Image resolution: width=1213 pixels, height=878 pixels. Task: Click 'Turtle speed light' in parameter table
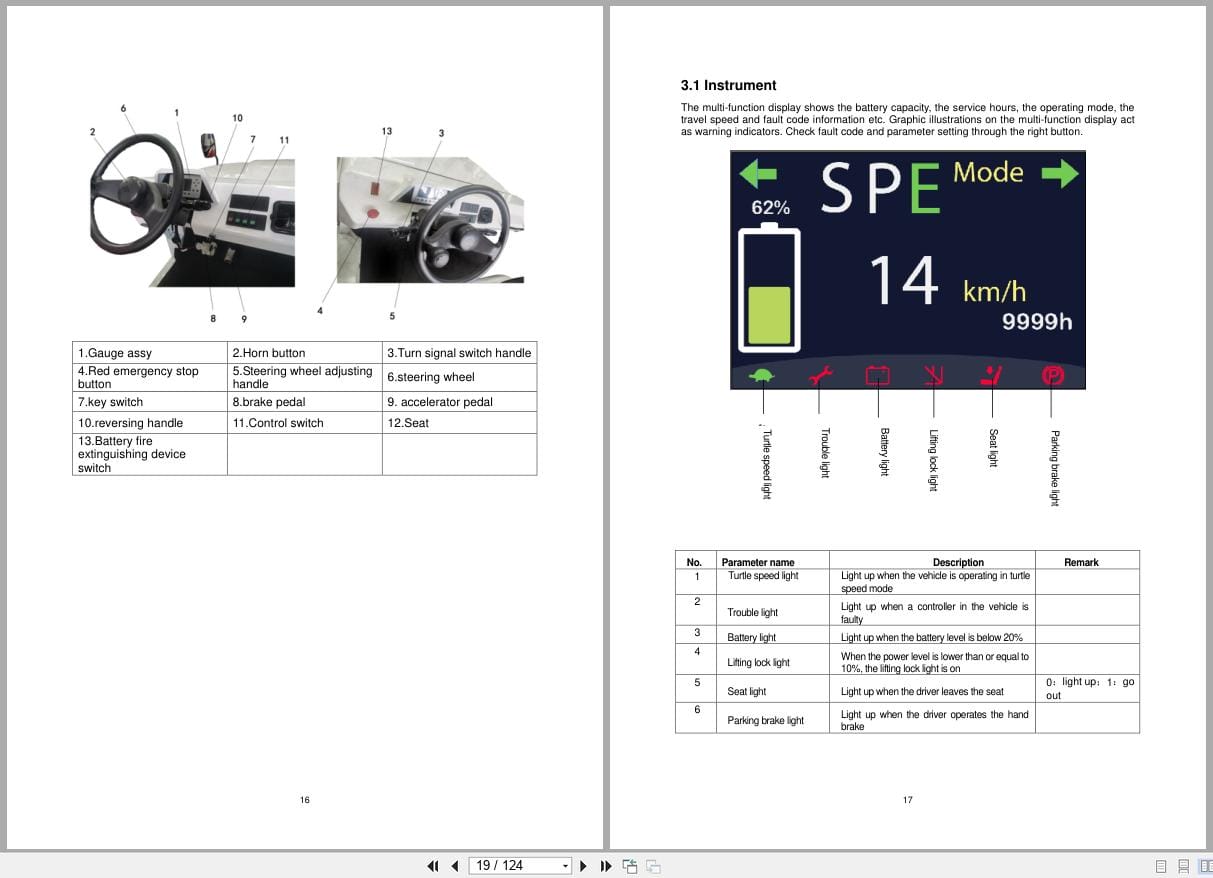tap(763, 576)
